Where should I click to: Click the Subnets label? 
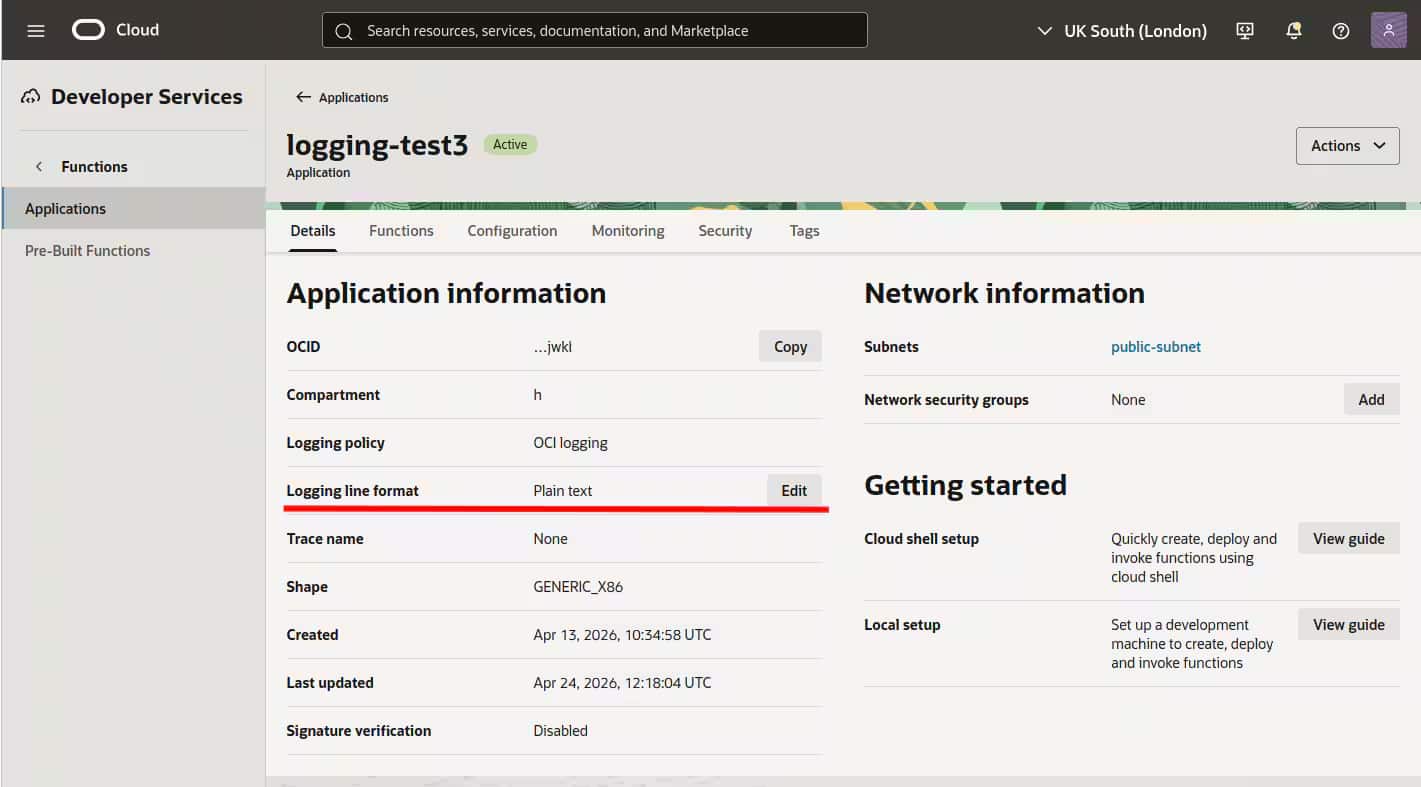(891, 347)
